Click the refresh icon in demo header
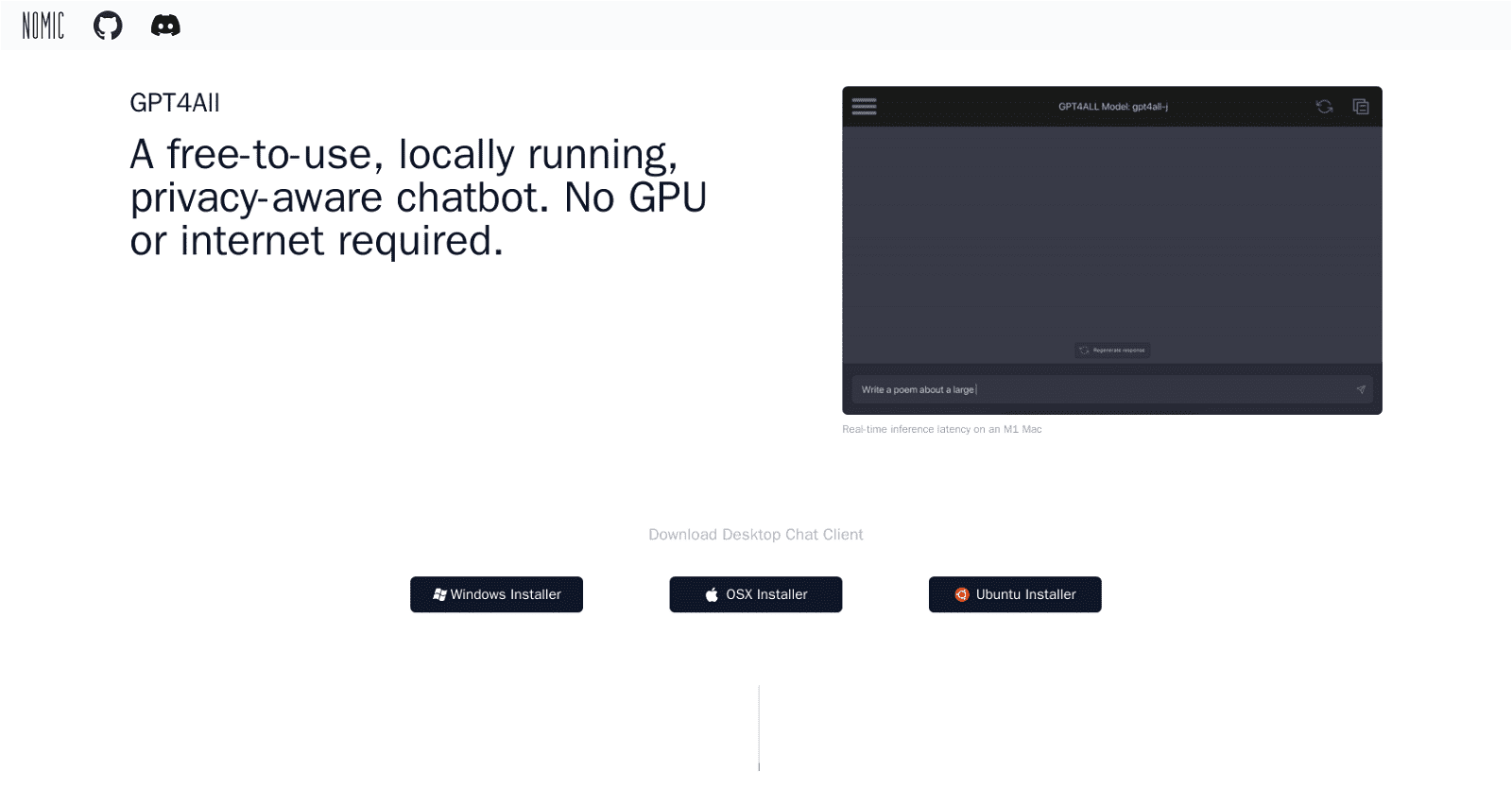Image resolution: width=1512 pixels, height=788 pixels. 1324,107
